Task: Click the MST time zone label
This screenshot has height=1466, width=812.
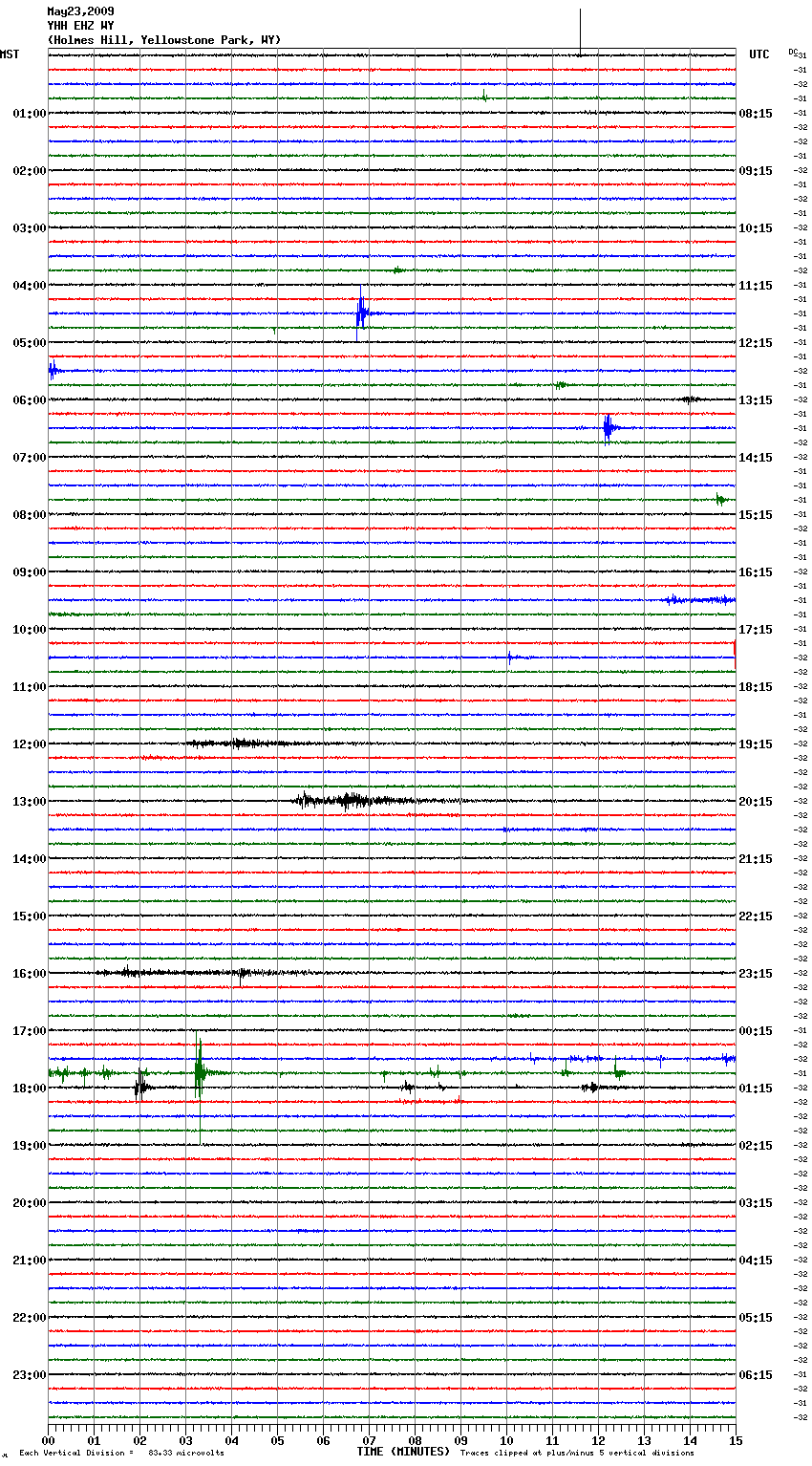Action: (x=10, y=54)
